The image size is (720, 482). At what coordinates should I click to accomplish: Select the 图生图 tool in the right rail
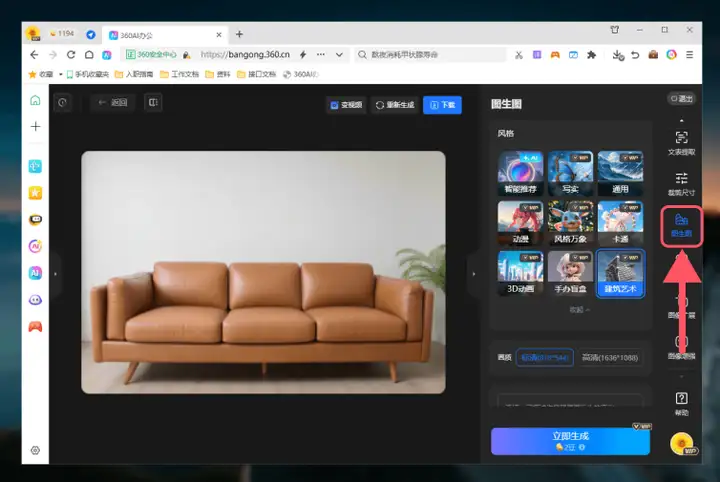(x=681, y=226)
